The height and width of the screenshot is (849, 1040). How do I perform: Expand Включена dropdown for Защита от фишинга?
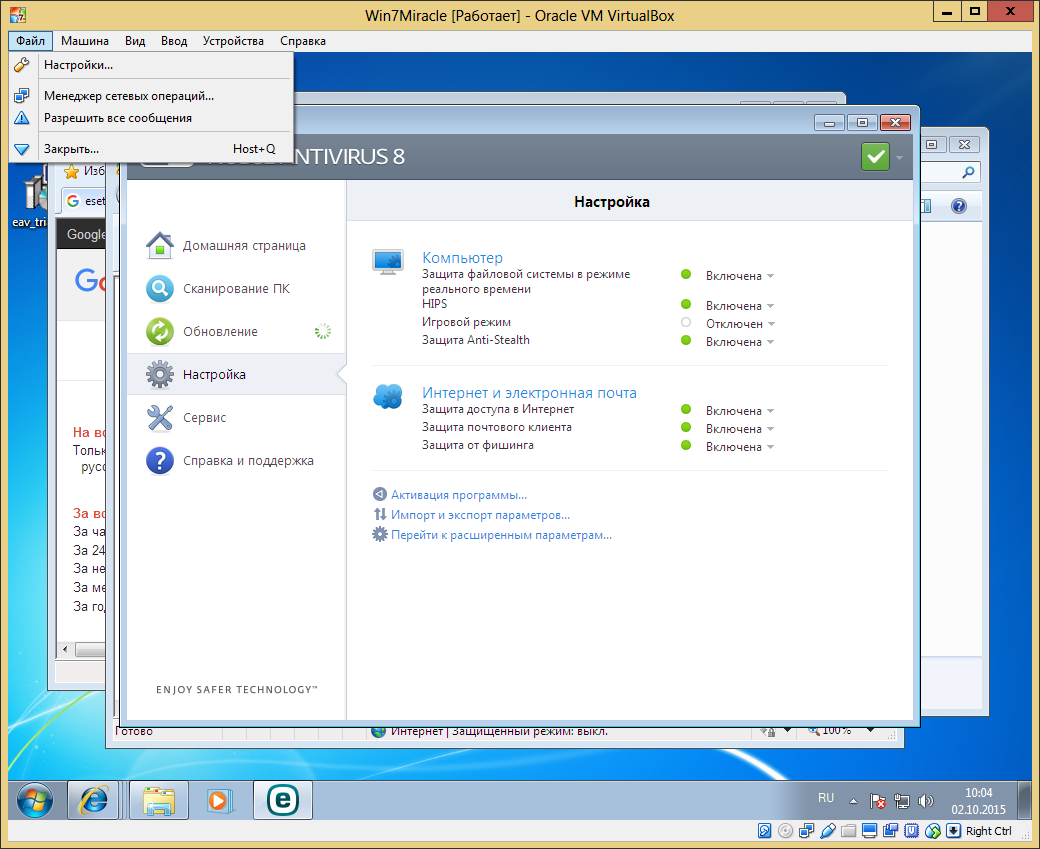click(x=740, y=446)
